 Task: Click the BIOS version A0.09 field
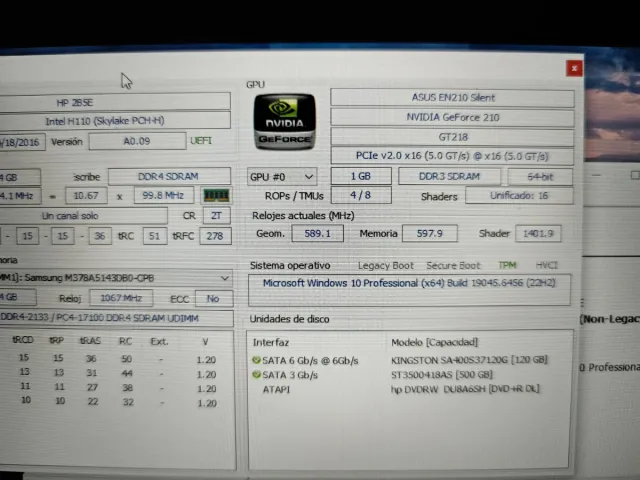pos(137,141)
